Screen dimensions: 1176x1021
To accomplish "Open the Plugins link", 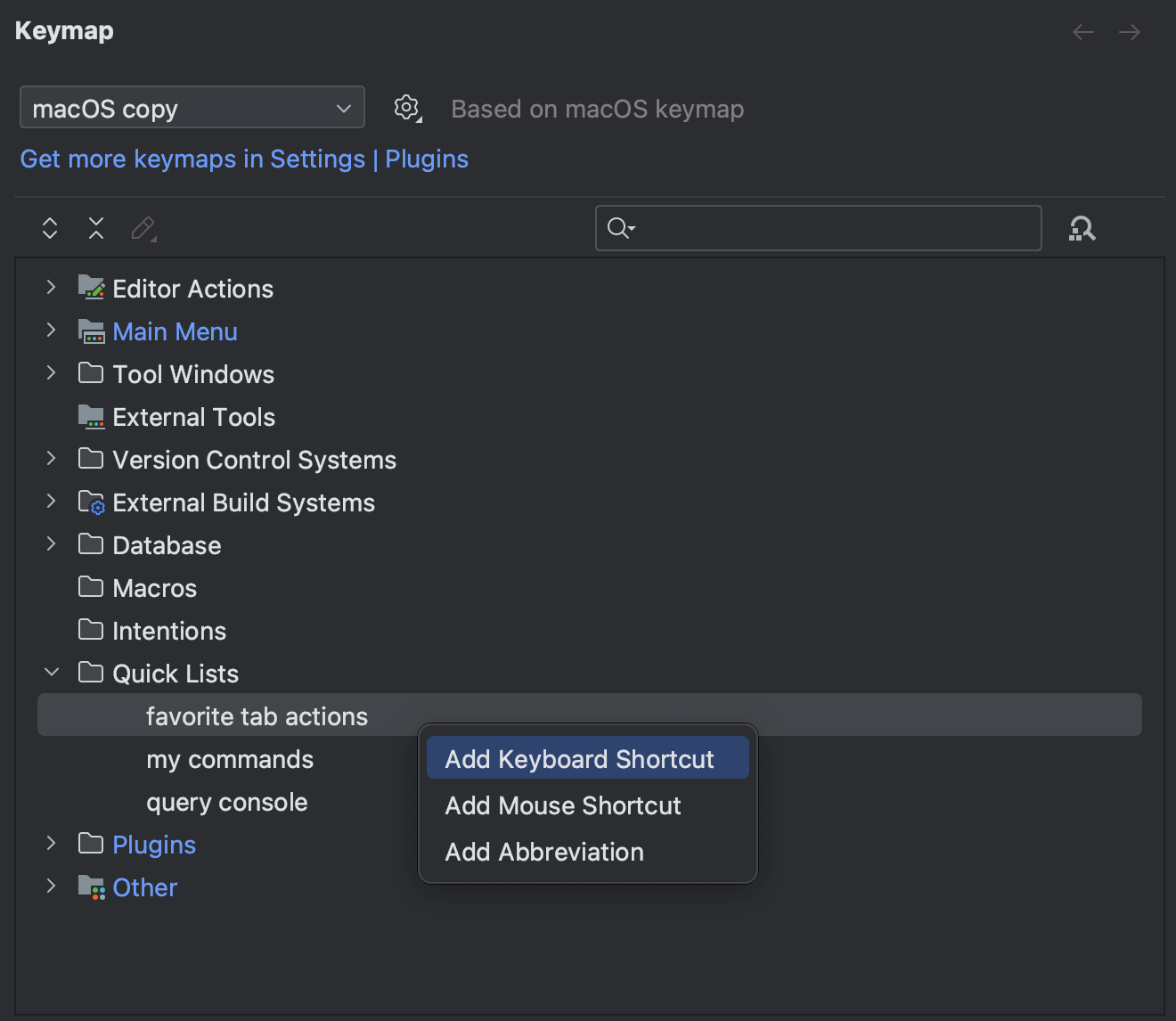I will [426, 159].
